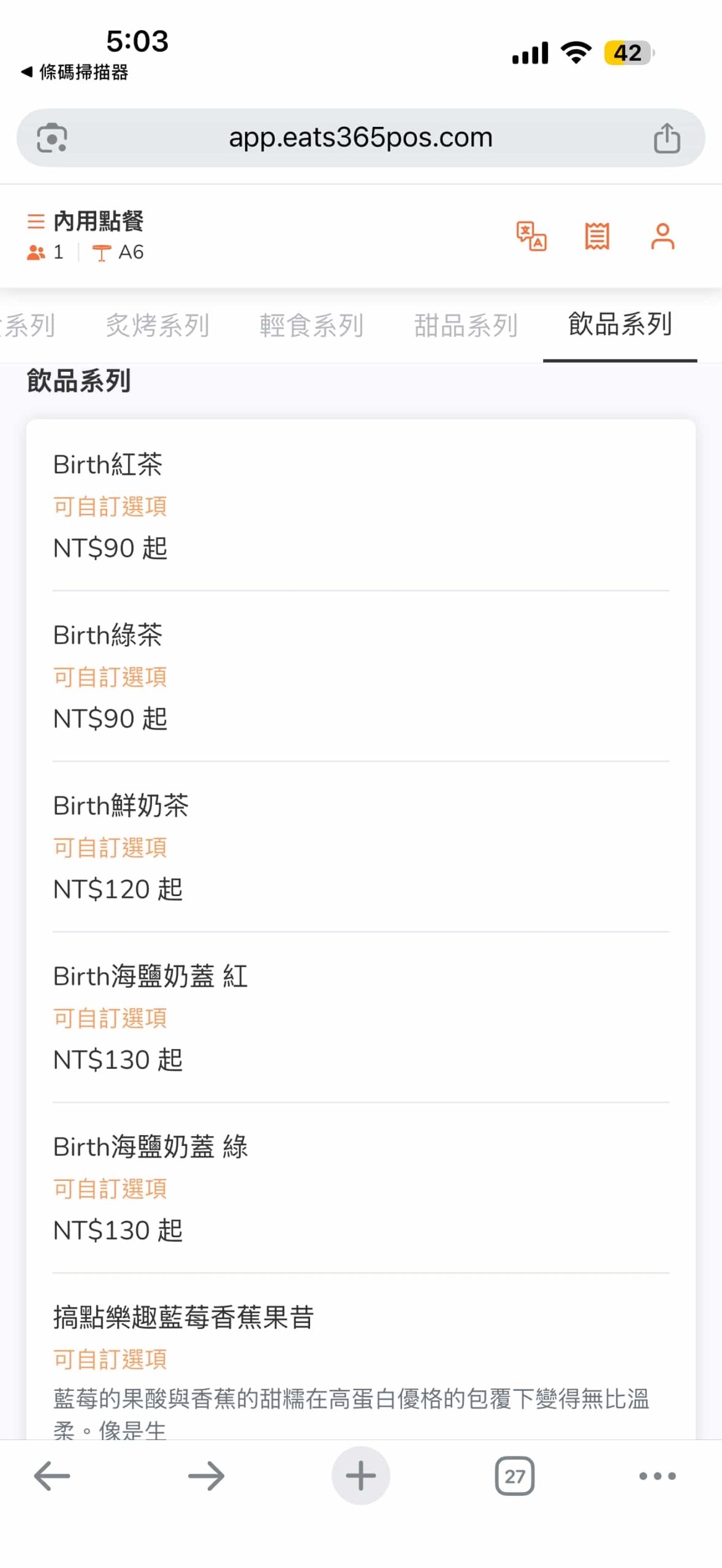Open the user account icon
Viewport: 722px width, 1568px height.
[663, 236]
